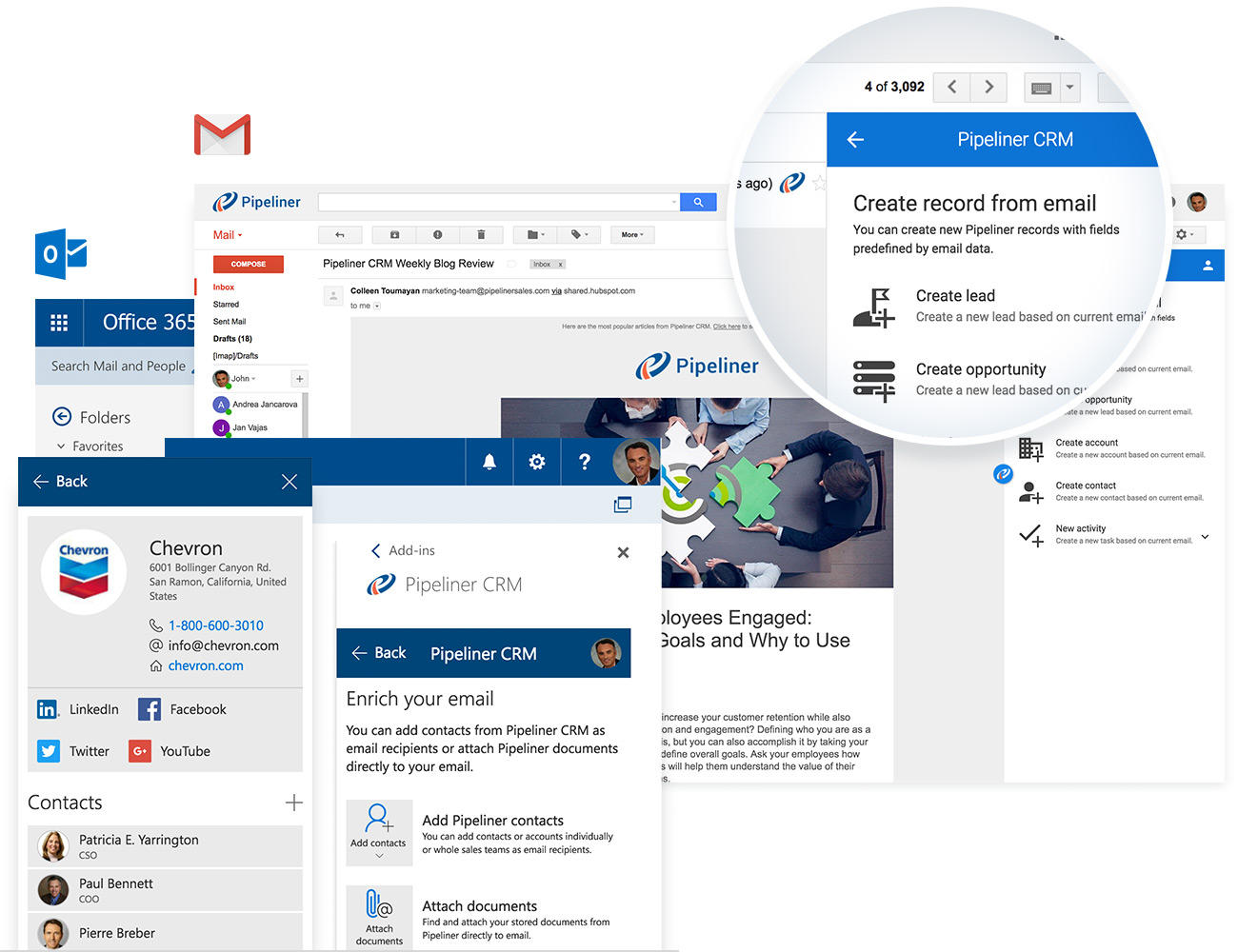This screenshot has height=952, width=1238.
Task: Go back to Add-ins list
Action: (x=402, y=550)
